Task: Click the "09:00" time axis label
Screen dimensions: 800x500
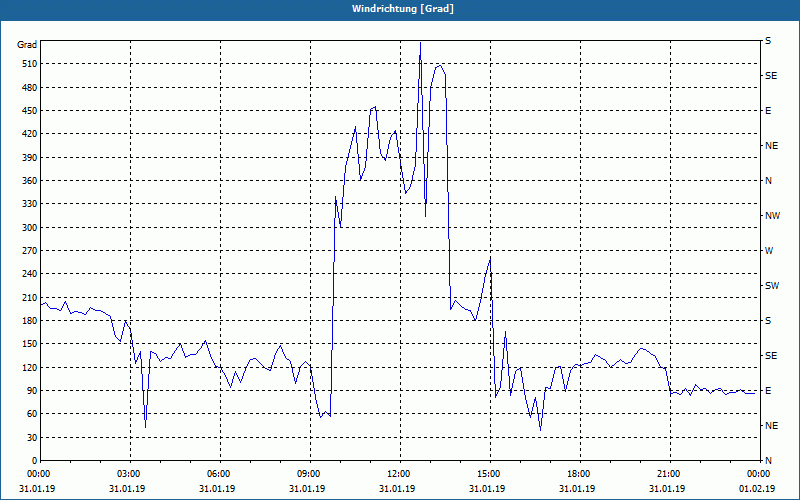Action: click(311, 474)
